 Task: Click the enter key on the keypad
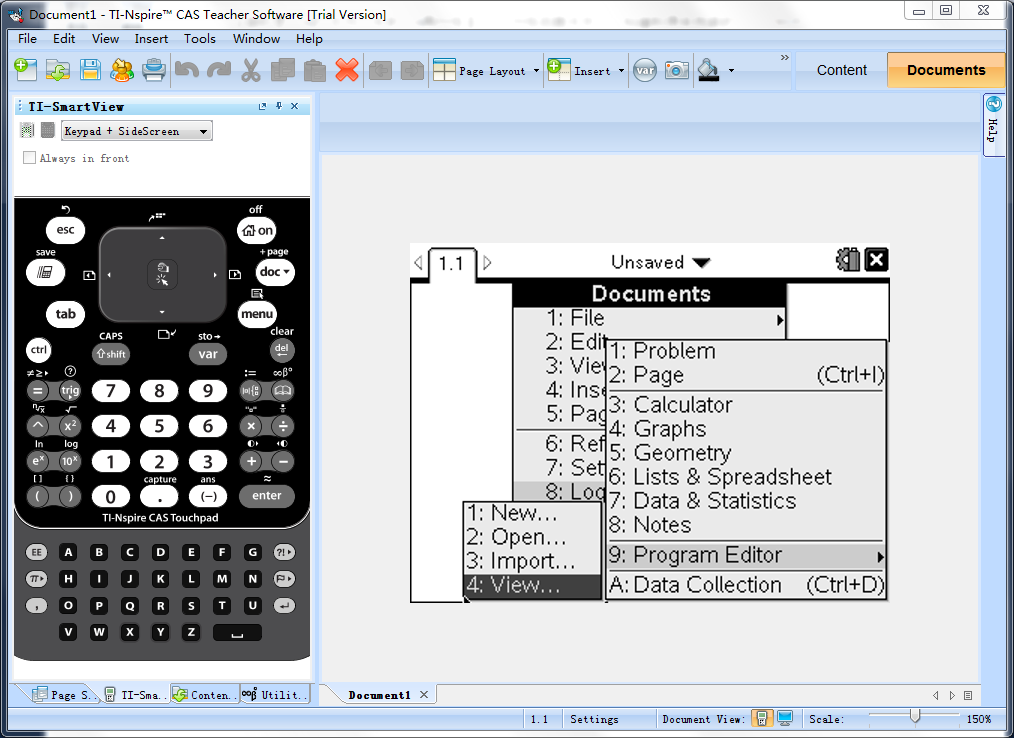(x=266, y=496)
